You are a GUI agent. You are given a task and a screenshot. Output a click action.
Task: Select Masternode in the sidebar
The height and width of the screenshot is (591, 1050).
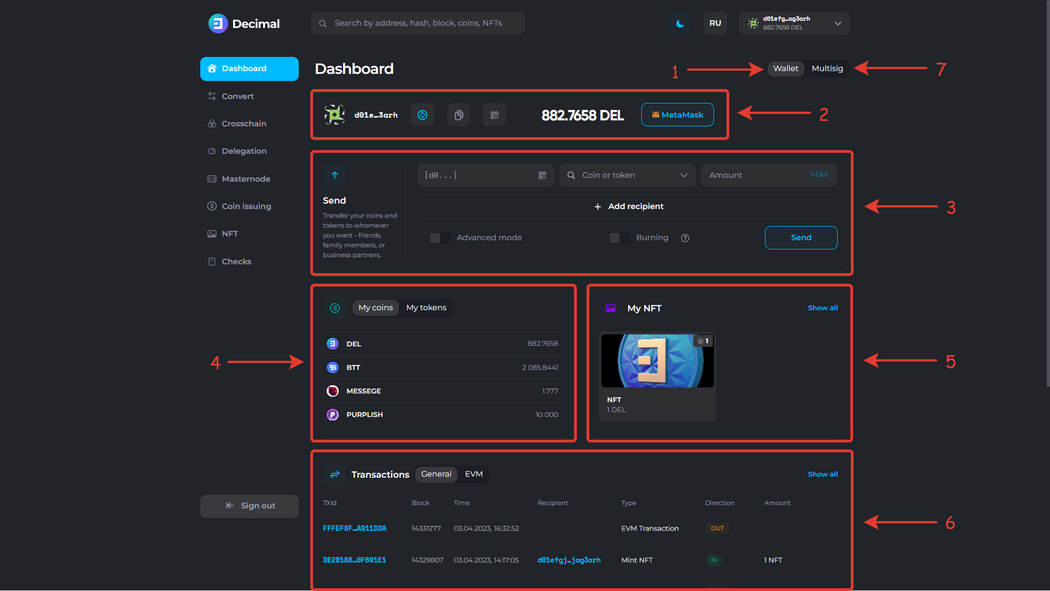point(246,178)
